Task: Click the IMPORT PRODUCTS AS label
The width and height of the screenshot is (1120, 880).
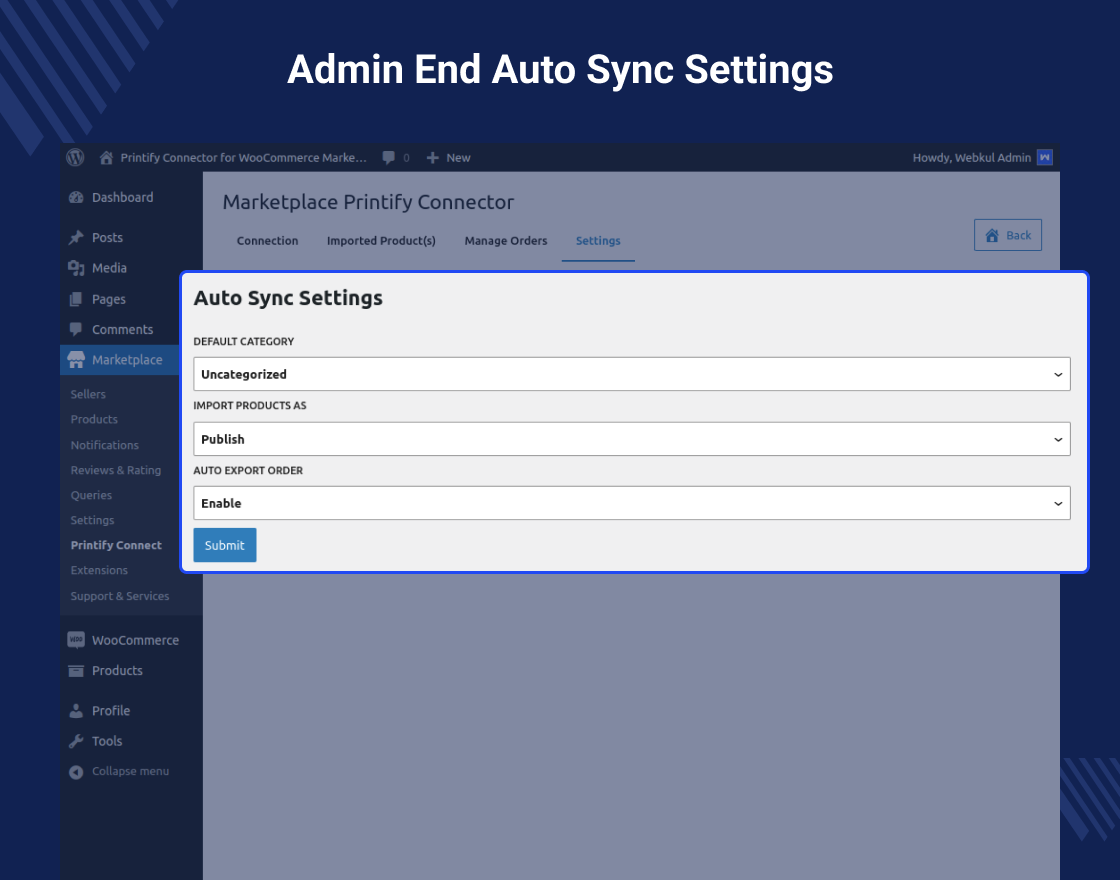Action: click(x=250, y=406)
